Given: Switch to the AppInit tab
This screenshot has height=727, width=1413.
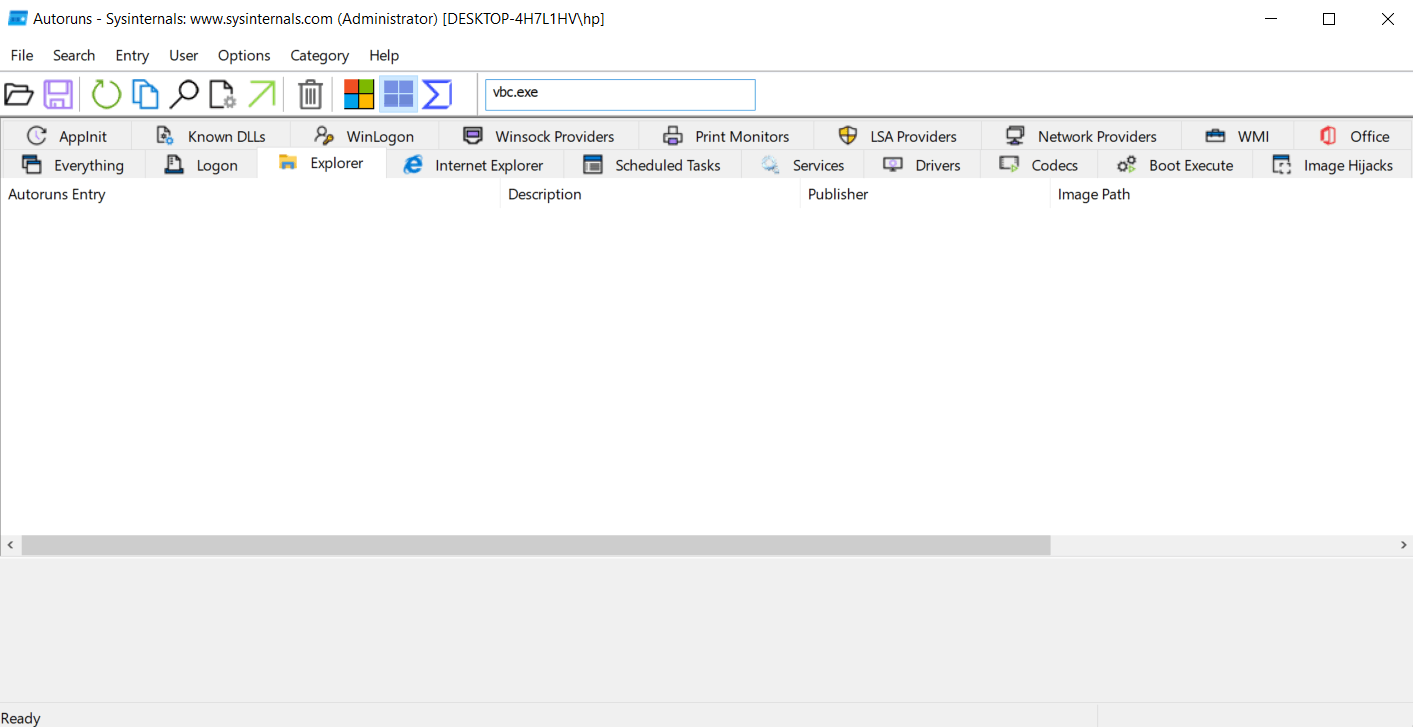Looking at the screenshot, I should click(67, 136).
